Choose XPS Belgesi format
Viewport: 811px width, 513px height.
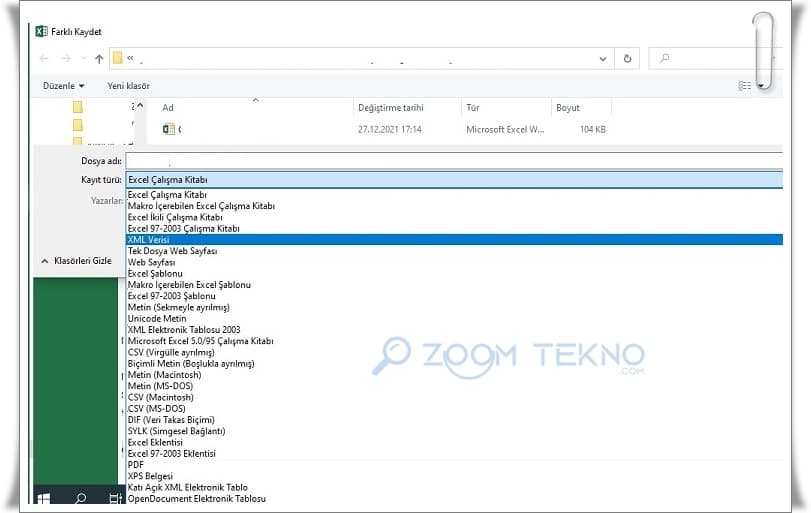[454, 476]
